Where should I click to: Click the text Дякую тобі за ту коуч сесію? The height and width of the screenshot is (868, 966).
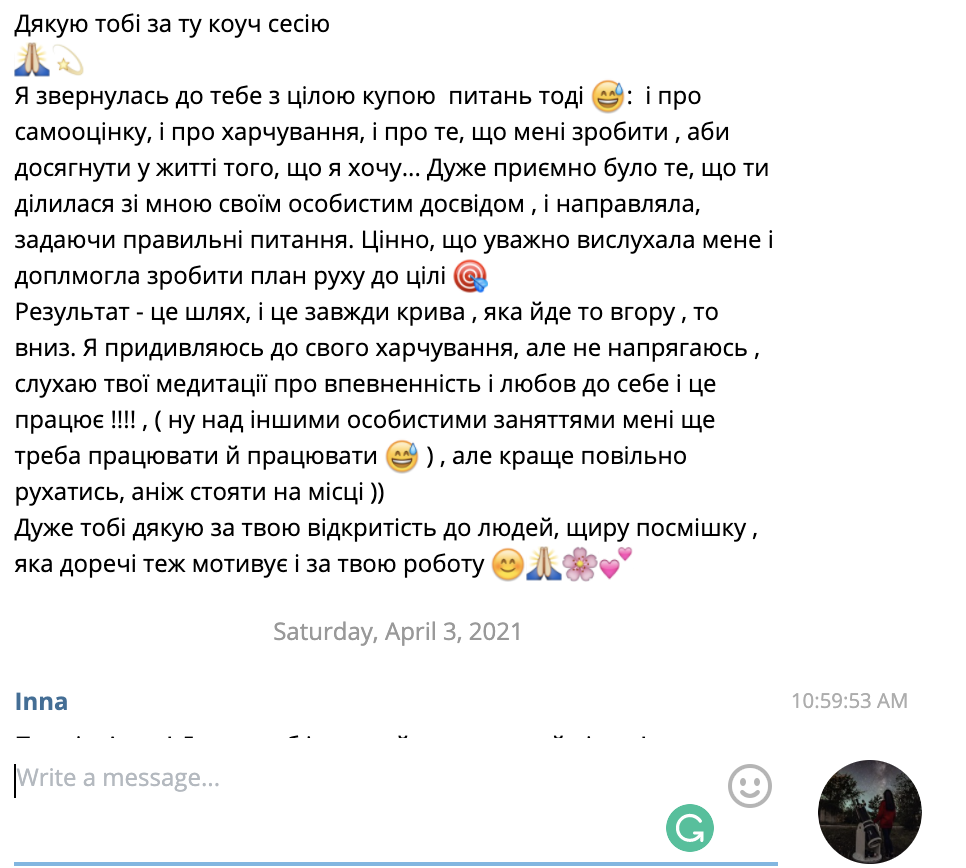click(x=172, y=24)
